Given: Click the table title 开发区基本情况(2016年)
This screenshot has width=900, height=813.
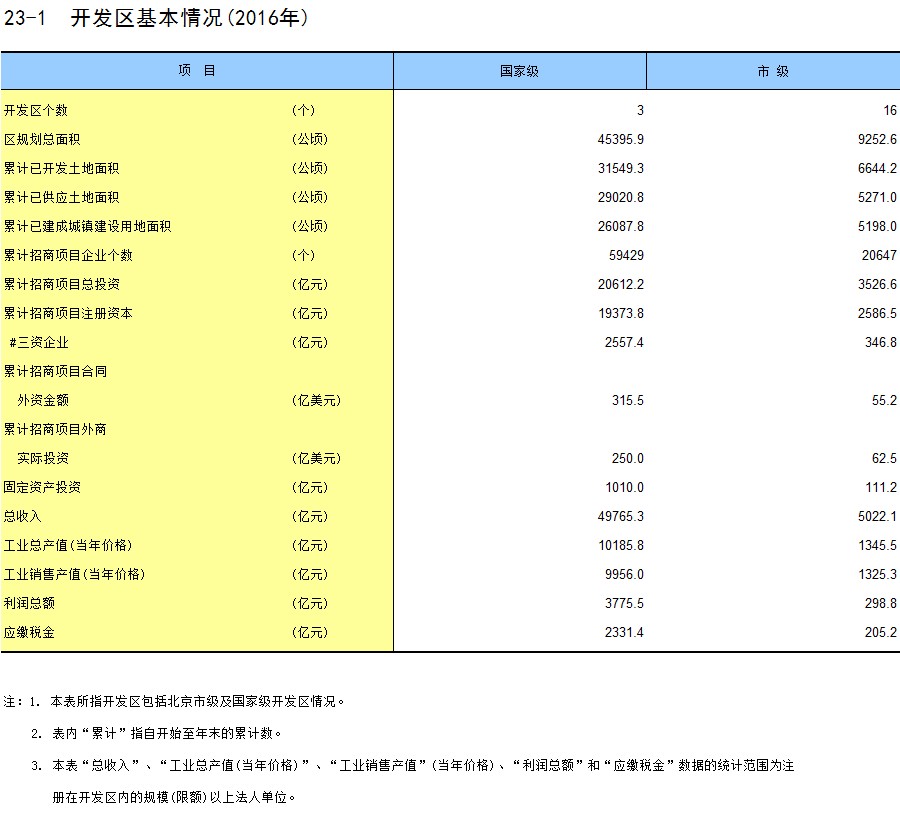Looking at the screenshot, I should (x=189, y=18).
